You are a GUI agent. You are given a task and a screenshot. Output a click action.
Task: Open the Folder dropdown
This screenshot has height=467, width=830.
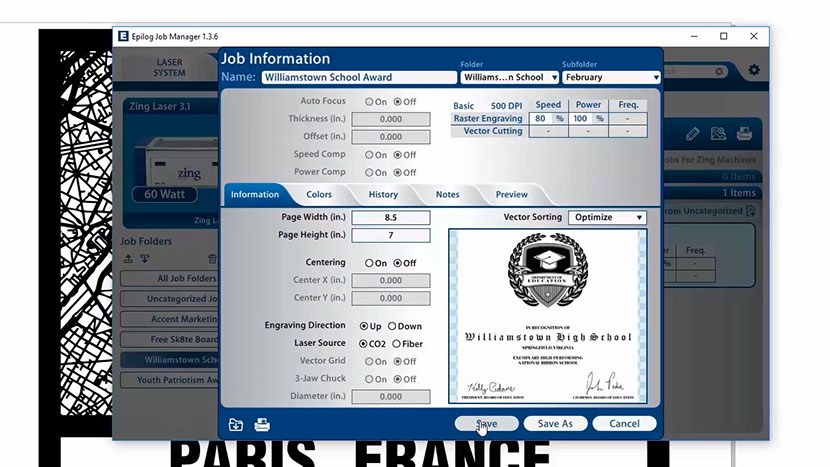pyautogui.click(x=508, y=77)
